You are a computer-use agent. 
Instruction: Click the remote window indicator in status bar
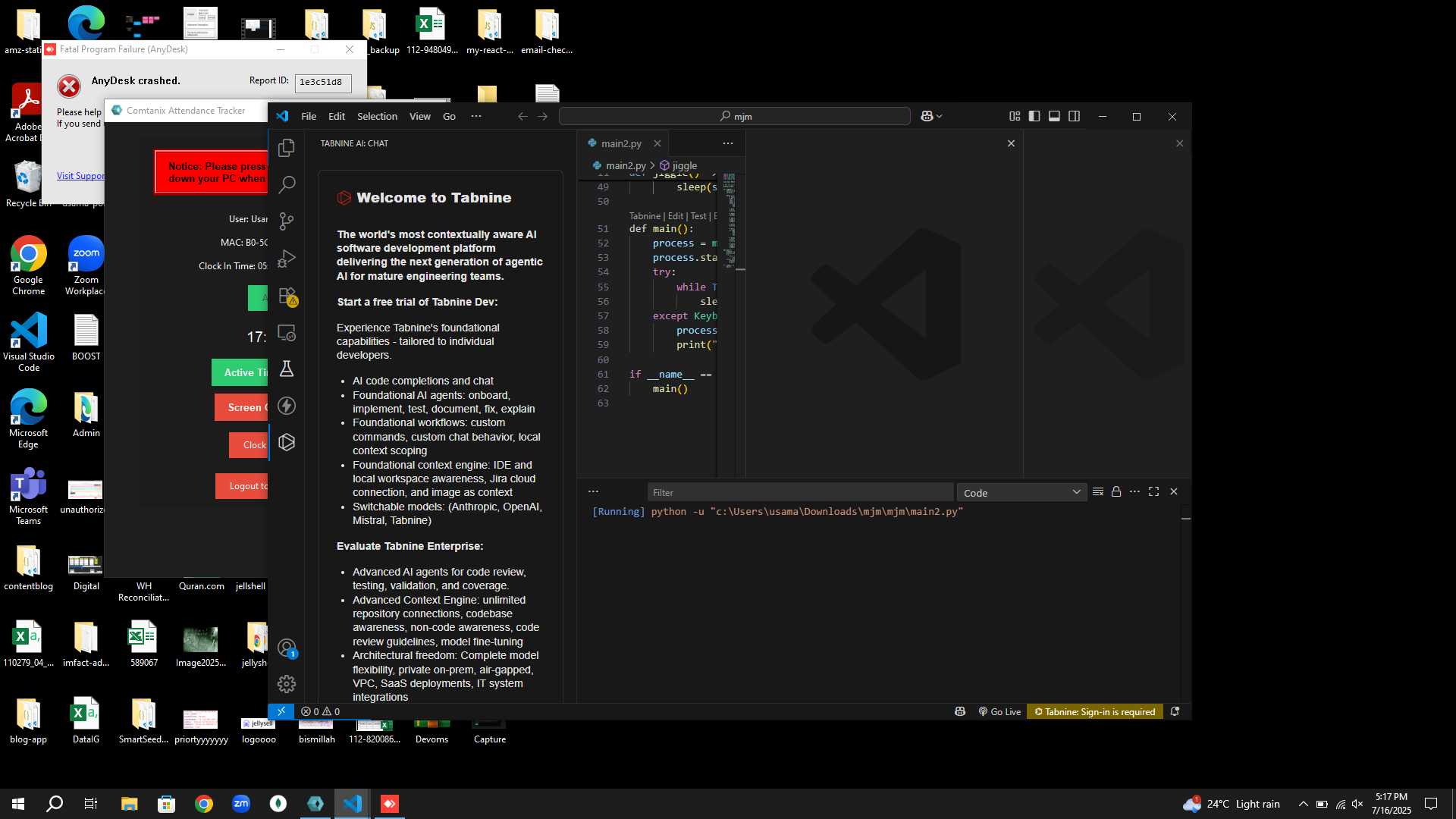coord(281,711)
